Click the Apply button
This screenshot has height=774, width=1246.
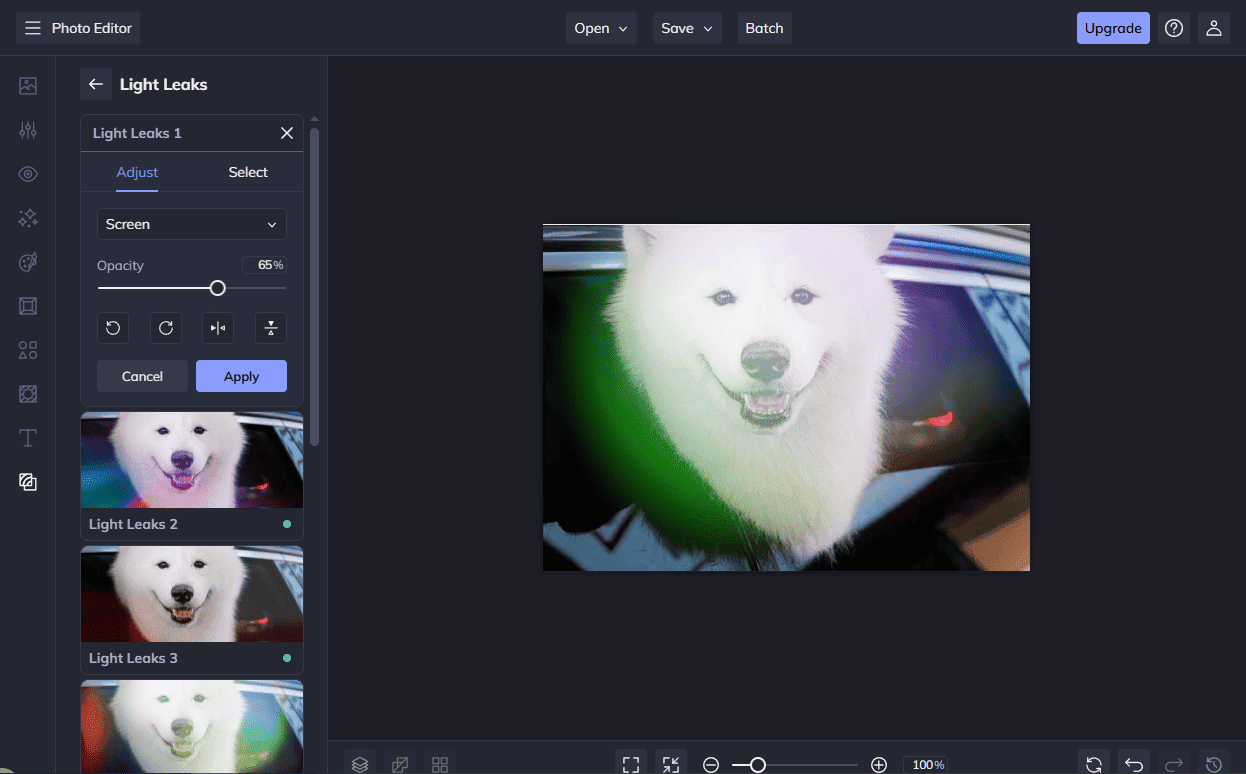point(241,376)
